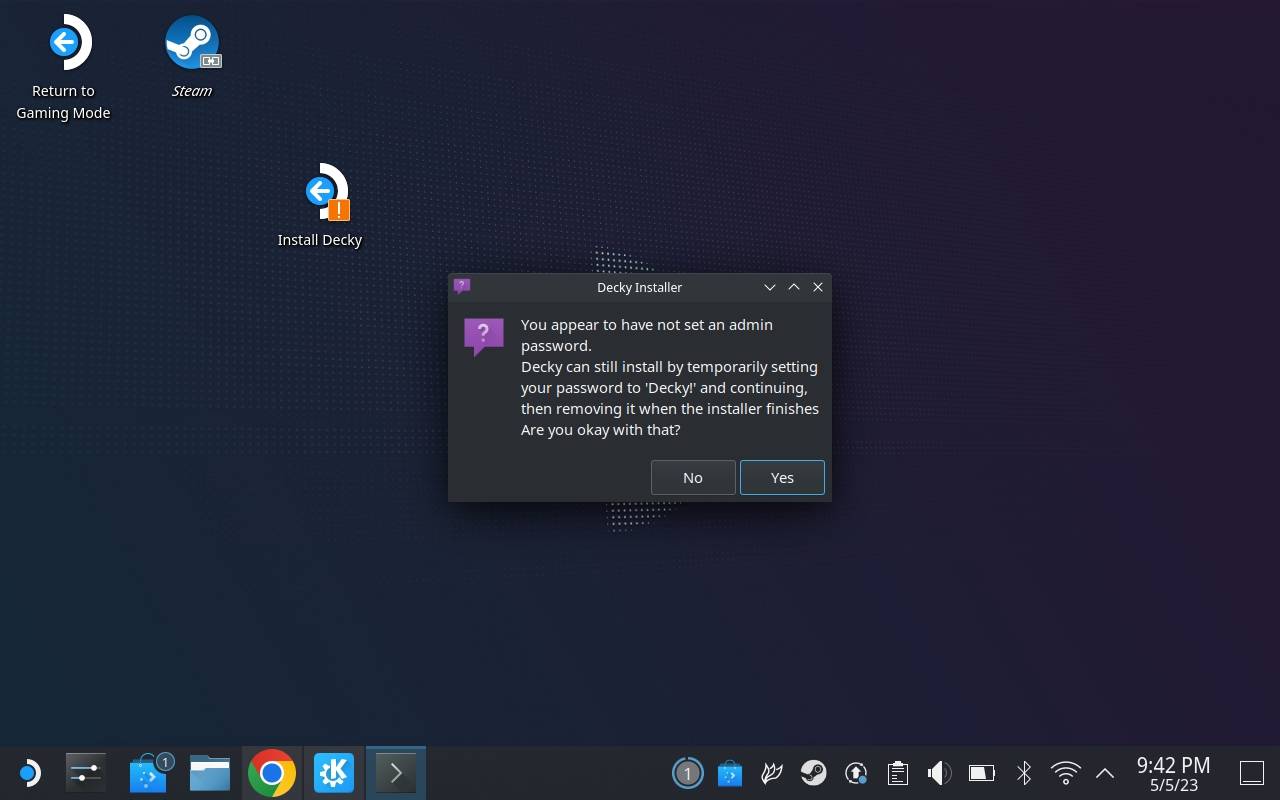This screenshot has height=800, width=1280.
Task: Click No in the Decky Installer dialog
Action: 693,477
